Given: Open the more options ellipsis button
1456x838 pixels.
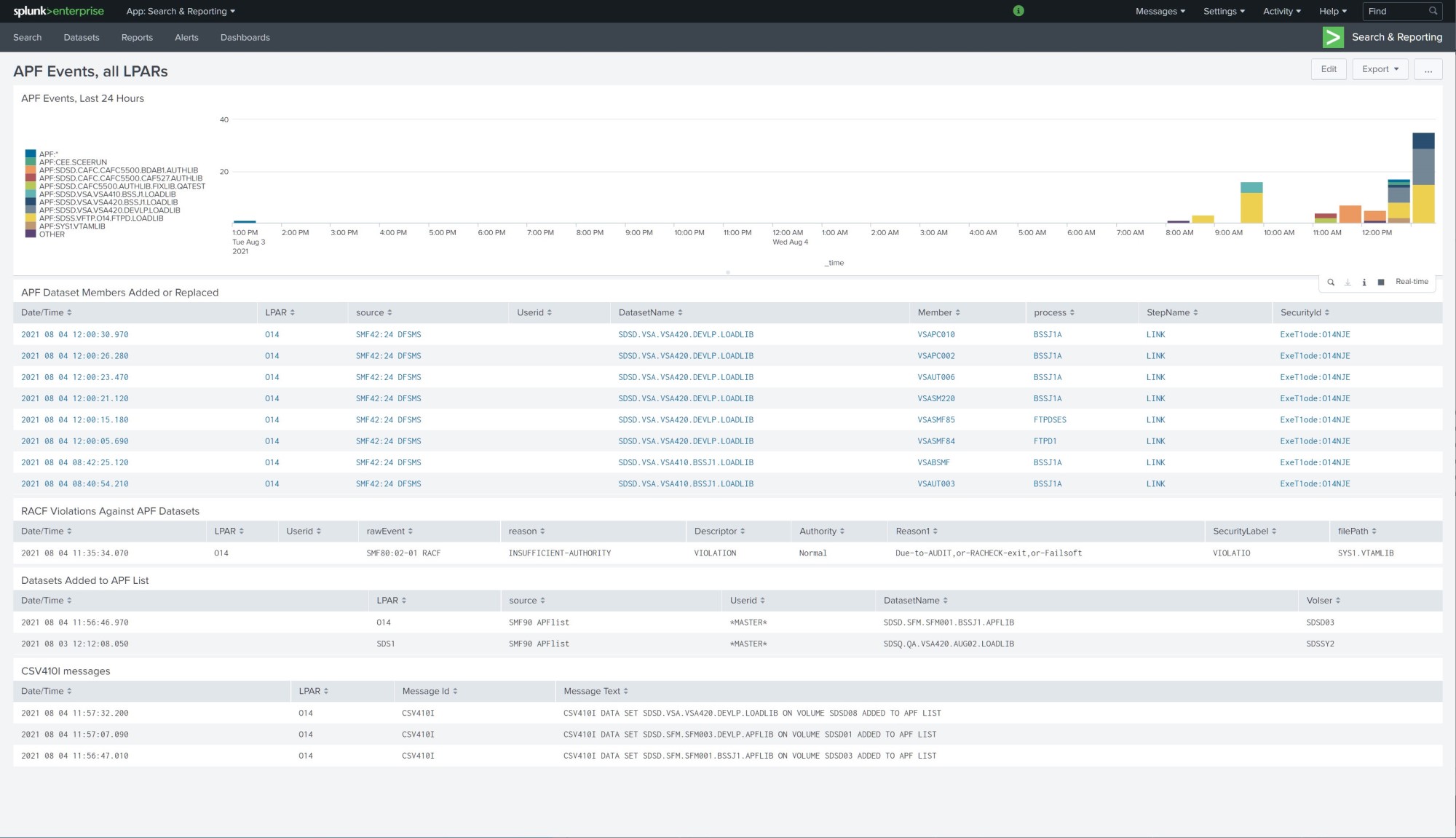Looking at the screenshot, I should (1428, 69).
